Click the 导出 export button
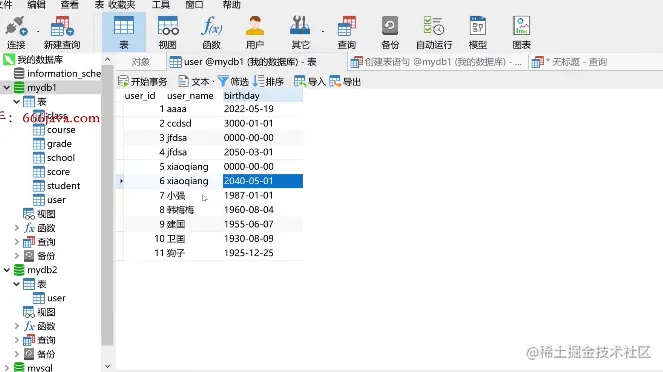 [x=345, y=82]
